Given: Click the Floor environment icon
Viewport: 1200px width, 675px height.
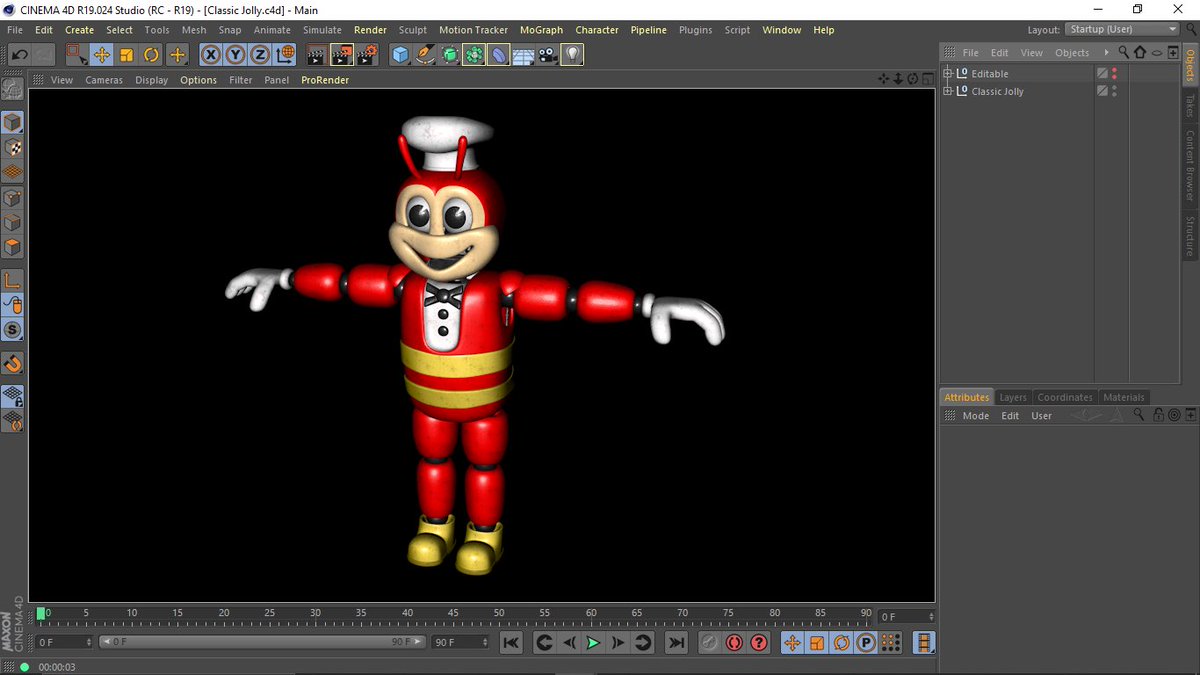Looking at the screenshot, I should point(523,55).
